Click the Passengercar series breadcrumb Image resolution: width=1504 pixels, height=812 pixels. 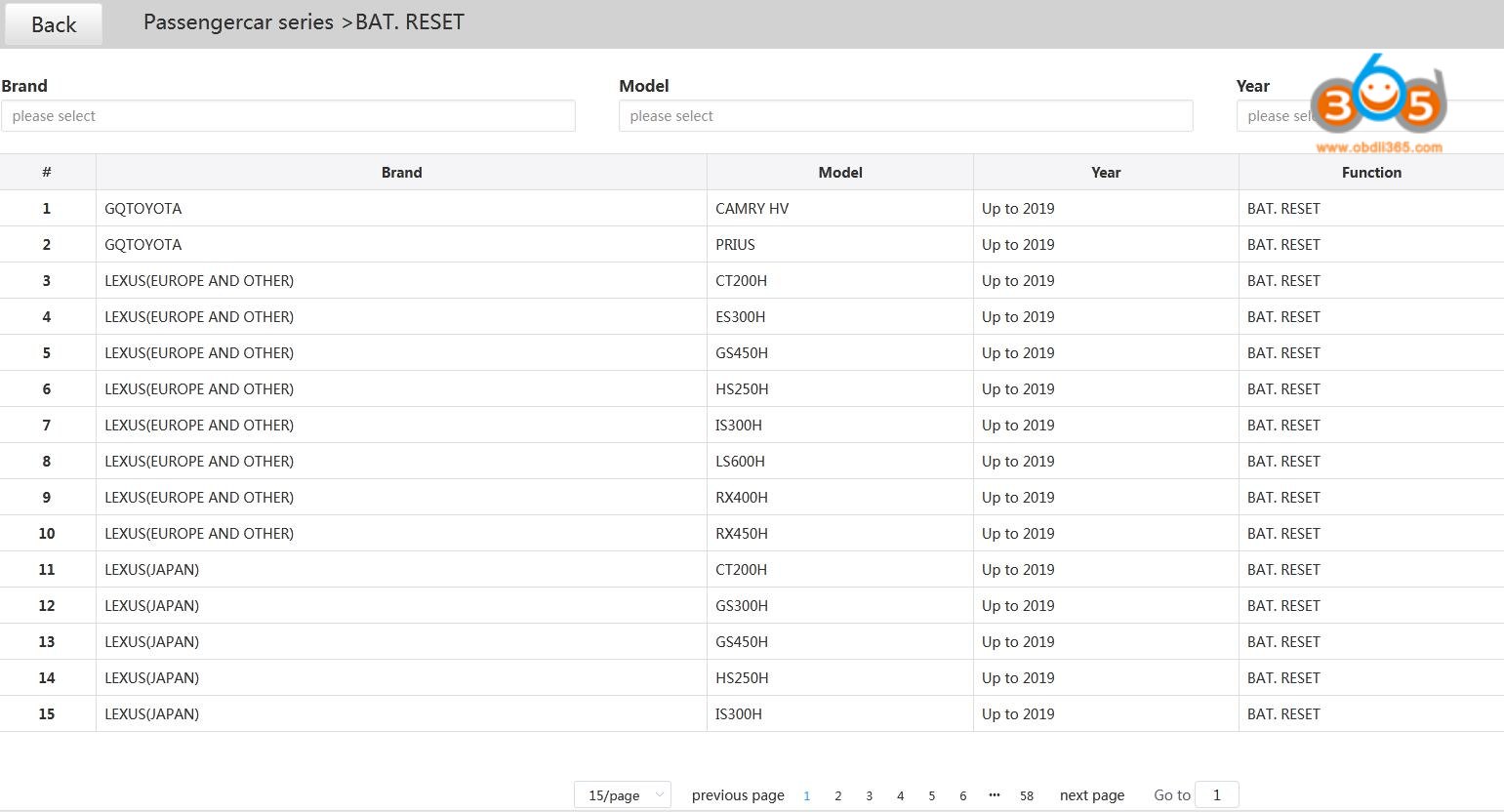pyautogui.click(x=238, y=22)
